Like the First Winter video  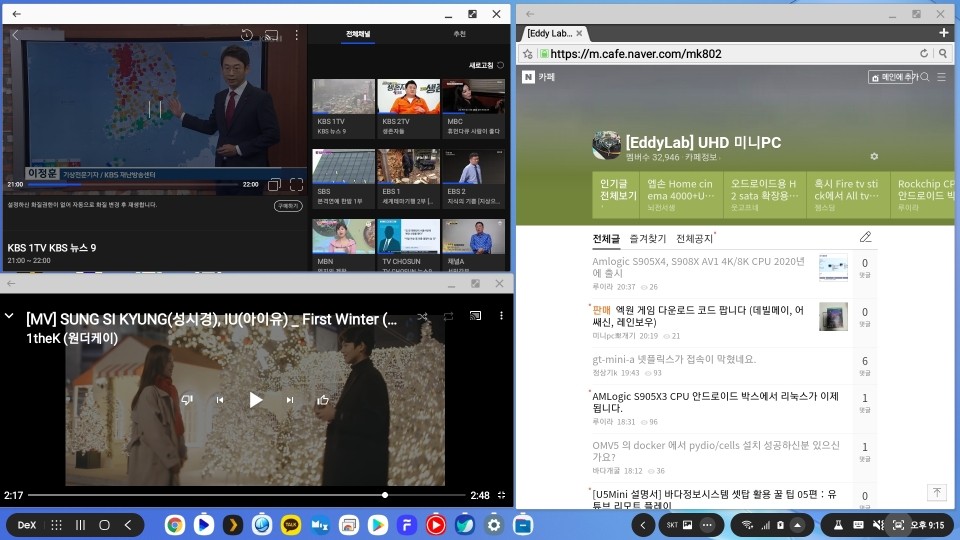coord(323,400)
